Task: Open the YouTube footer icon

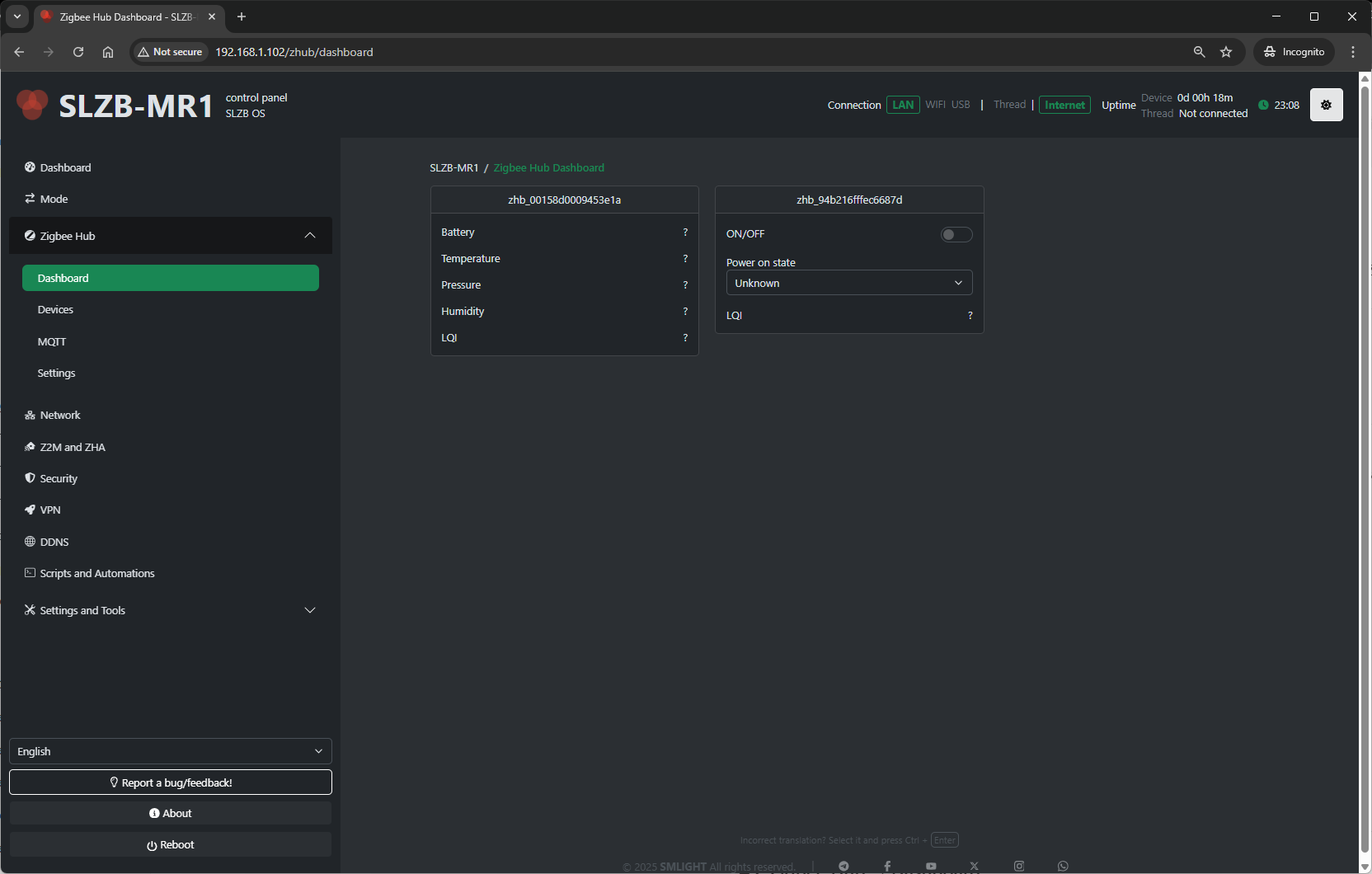Action: pyautogui.click(x=931, y=866)
